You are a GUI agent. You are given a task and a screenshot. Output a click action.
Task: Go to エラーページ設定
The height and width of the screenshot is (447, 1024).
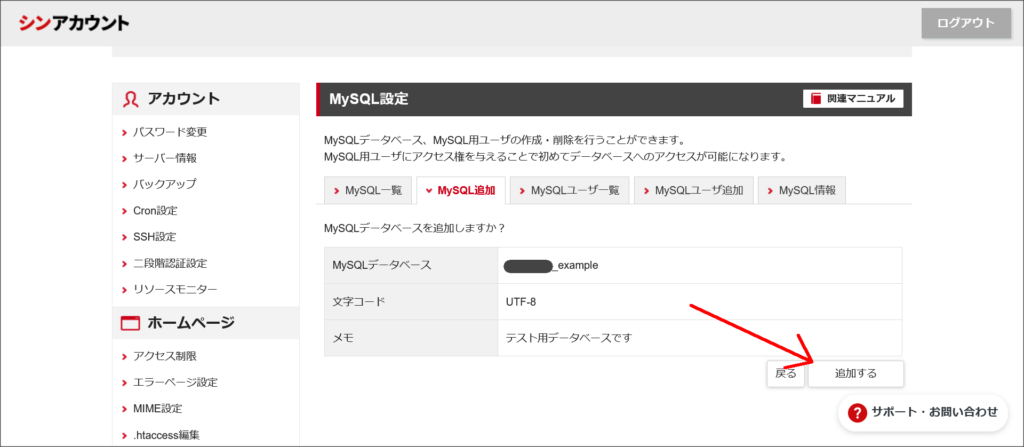click(175, 382)
